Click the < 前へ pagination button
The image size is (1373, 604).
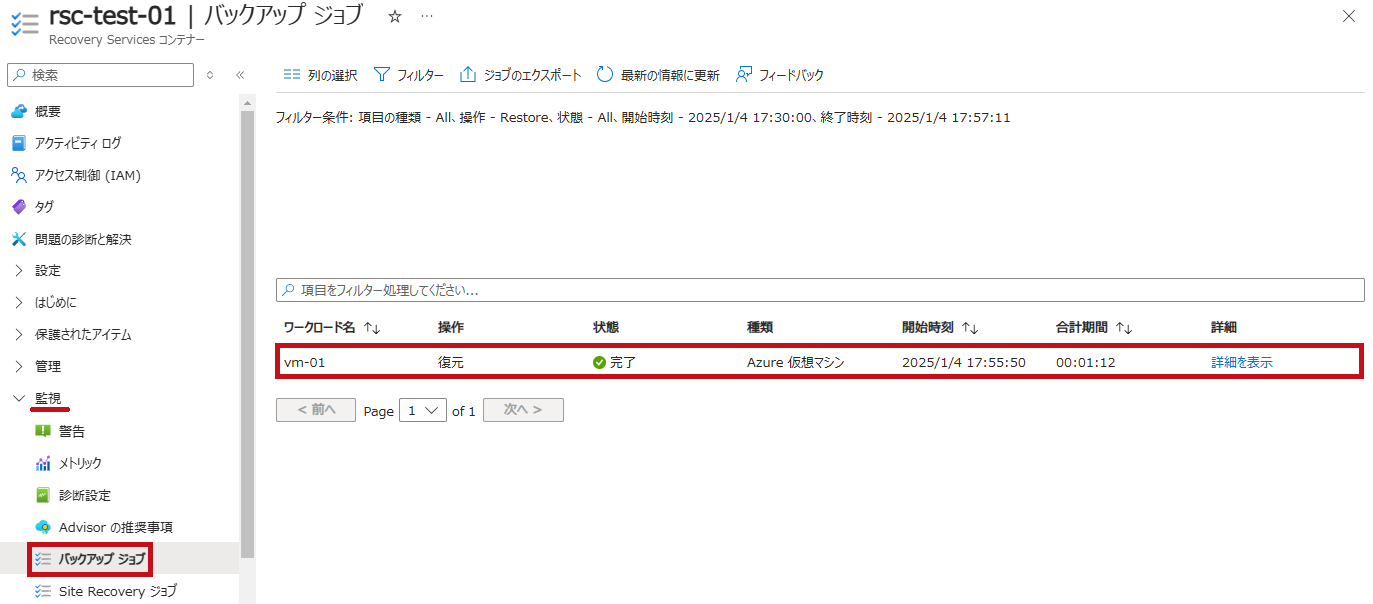click(x=316, y=410)
